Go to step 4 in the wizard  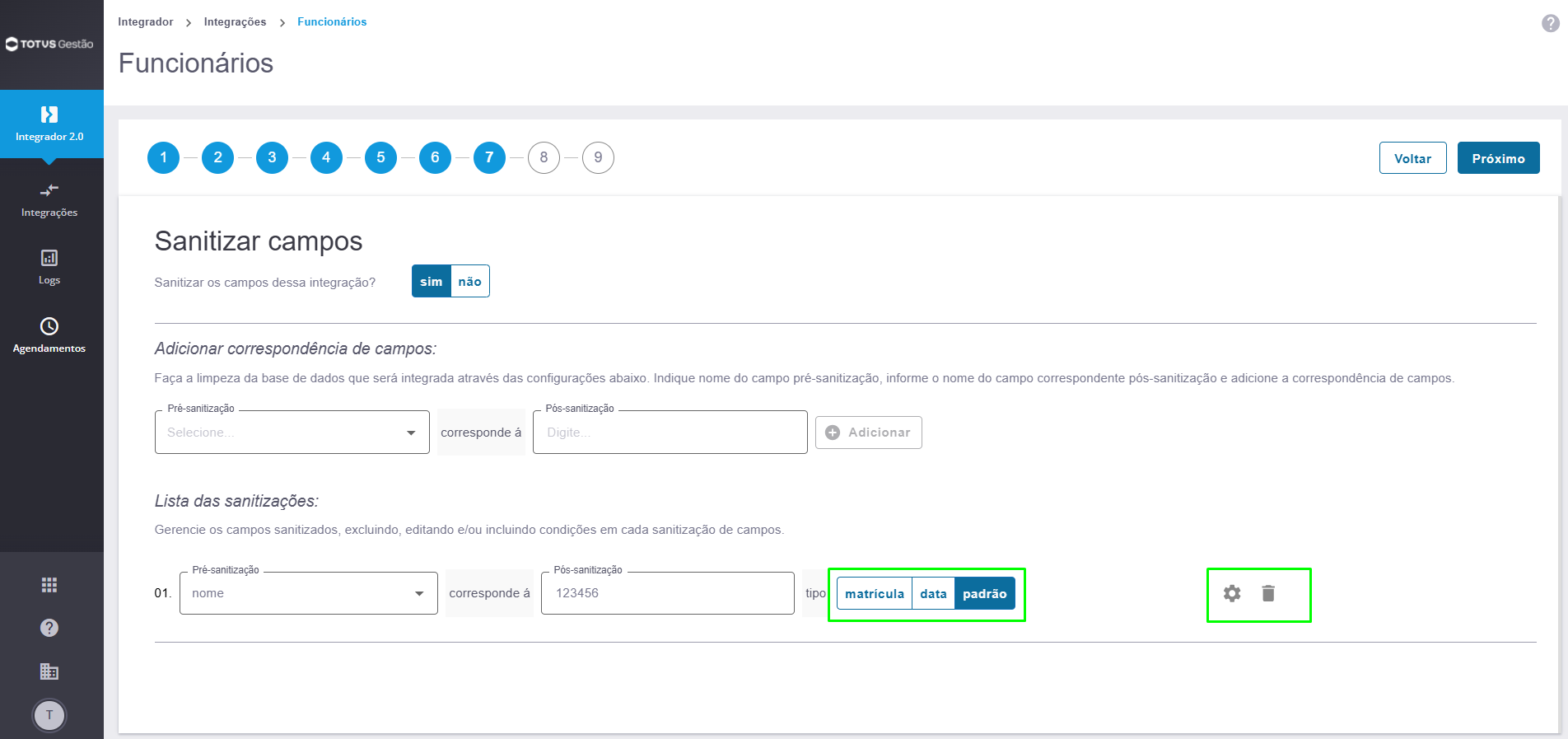tap(327, 157)
